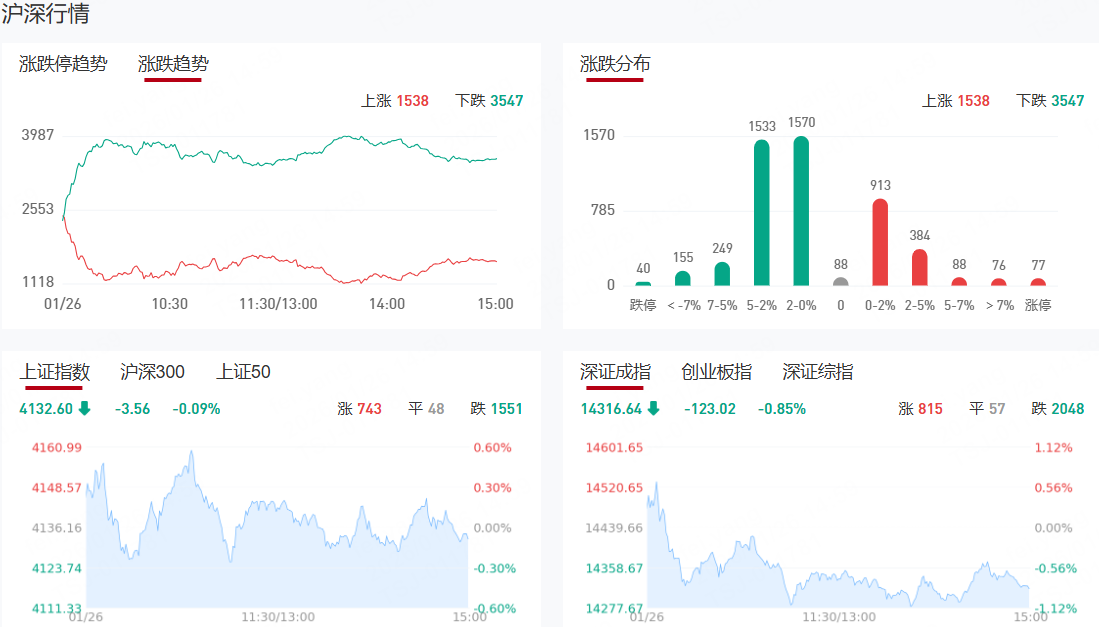Click the red advancers trend line
Image resolution: width=1099 pixels, height=627 pixels.
(280, 260)
